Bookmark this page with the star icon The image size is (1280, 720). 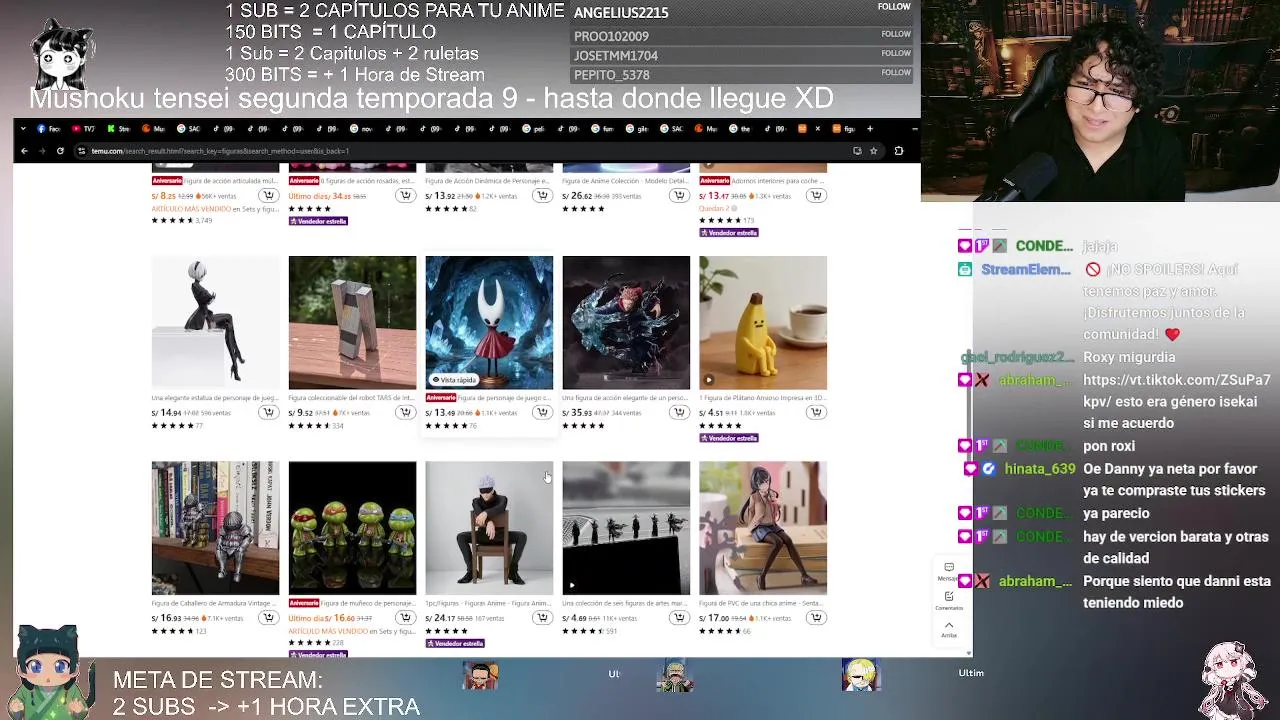pyautogui.click(x=873, y=151)
